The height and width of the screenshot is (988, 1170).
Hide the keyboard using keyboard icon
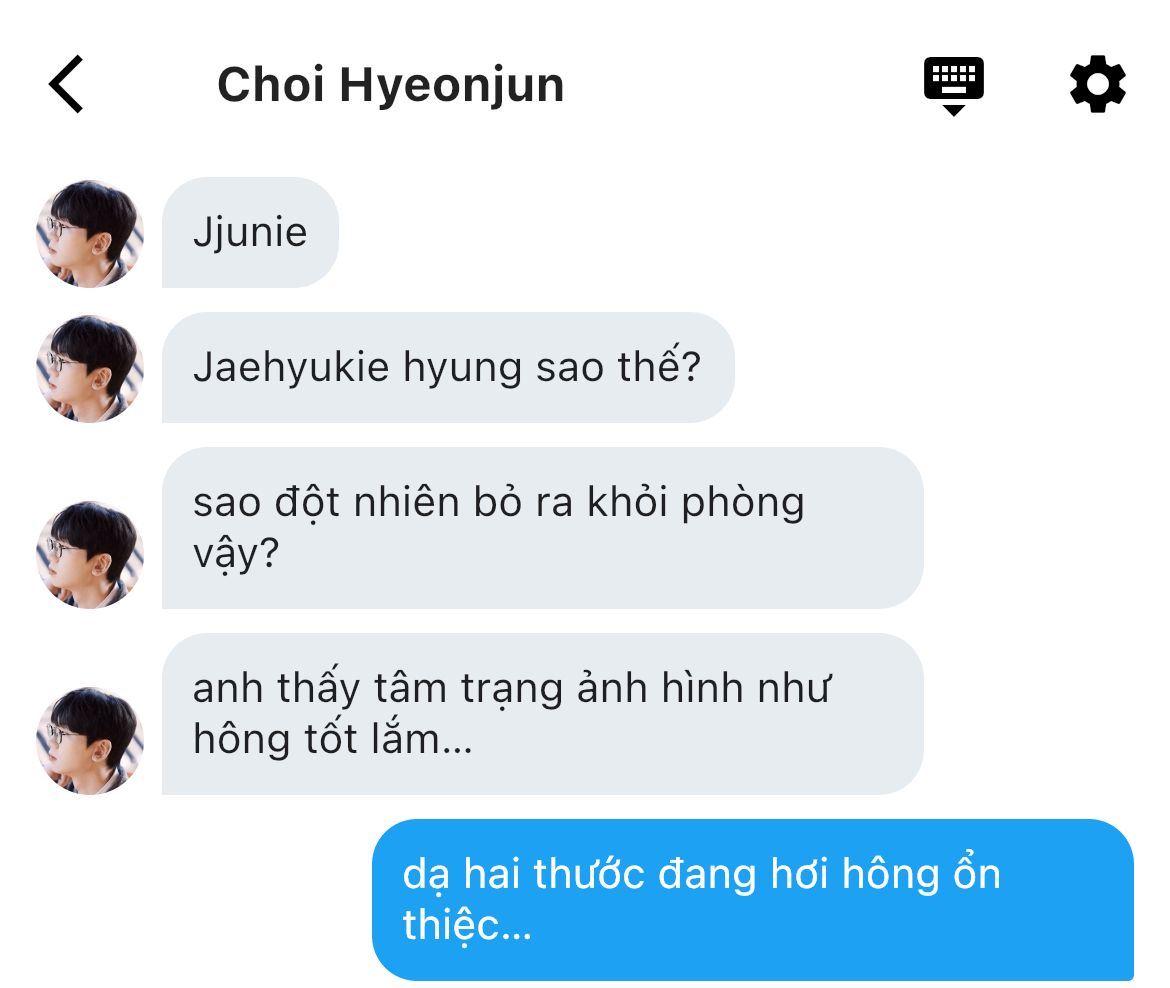click(954, 85)
